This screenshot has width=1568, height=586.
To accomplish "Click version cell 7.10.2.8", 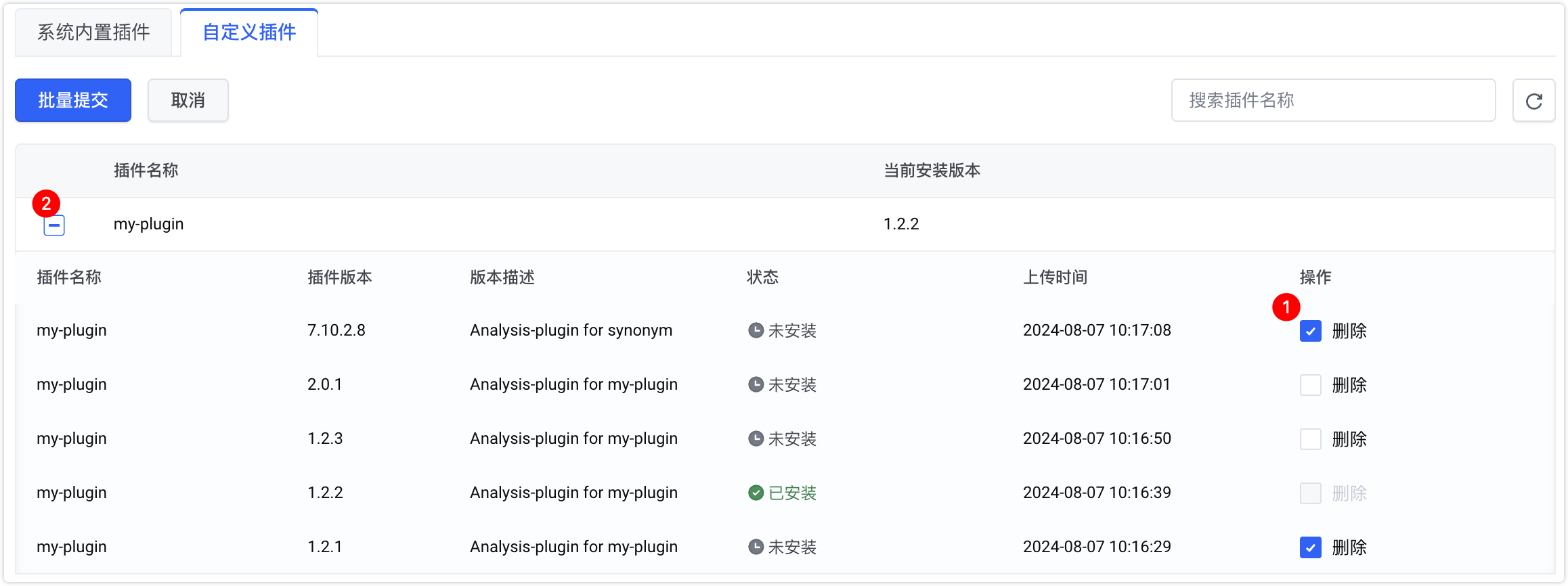I will [x=336, y=330].
